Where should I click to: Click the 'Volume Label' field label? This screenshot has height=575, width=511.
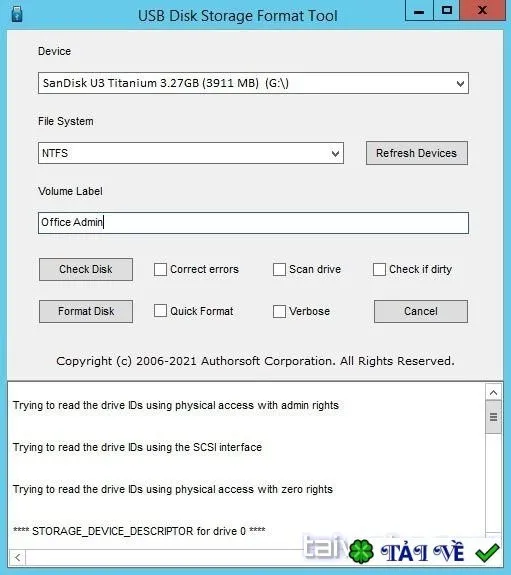pos(70,191)
